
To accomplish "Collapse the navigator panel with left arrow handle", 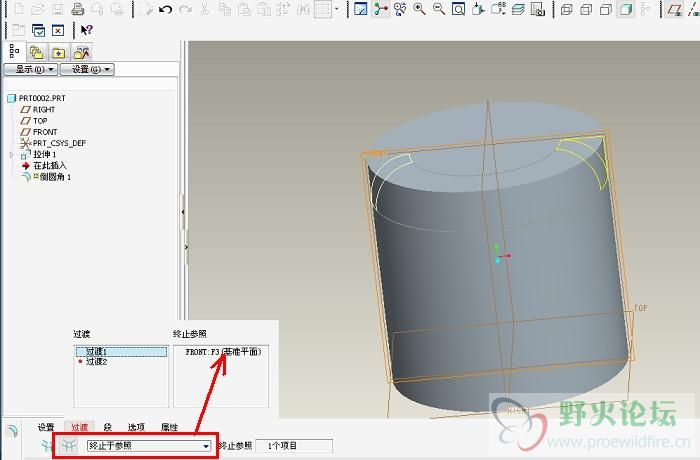I will point(183,212).
